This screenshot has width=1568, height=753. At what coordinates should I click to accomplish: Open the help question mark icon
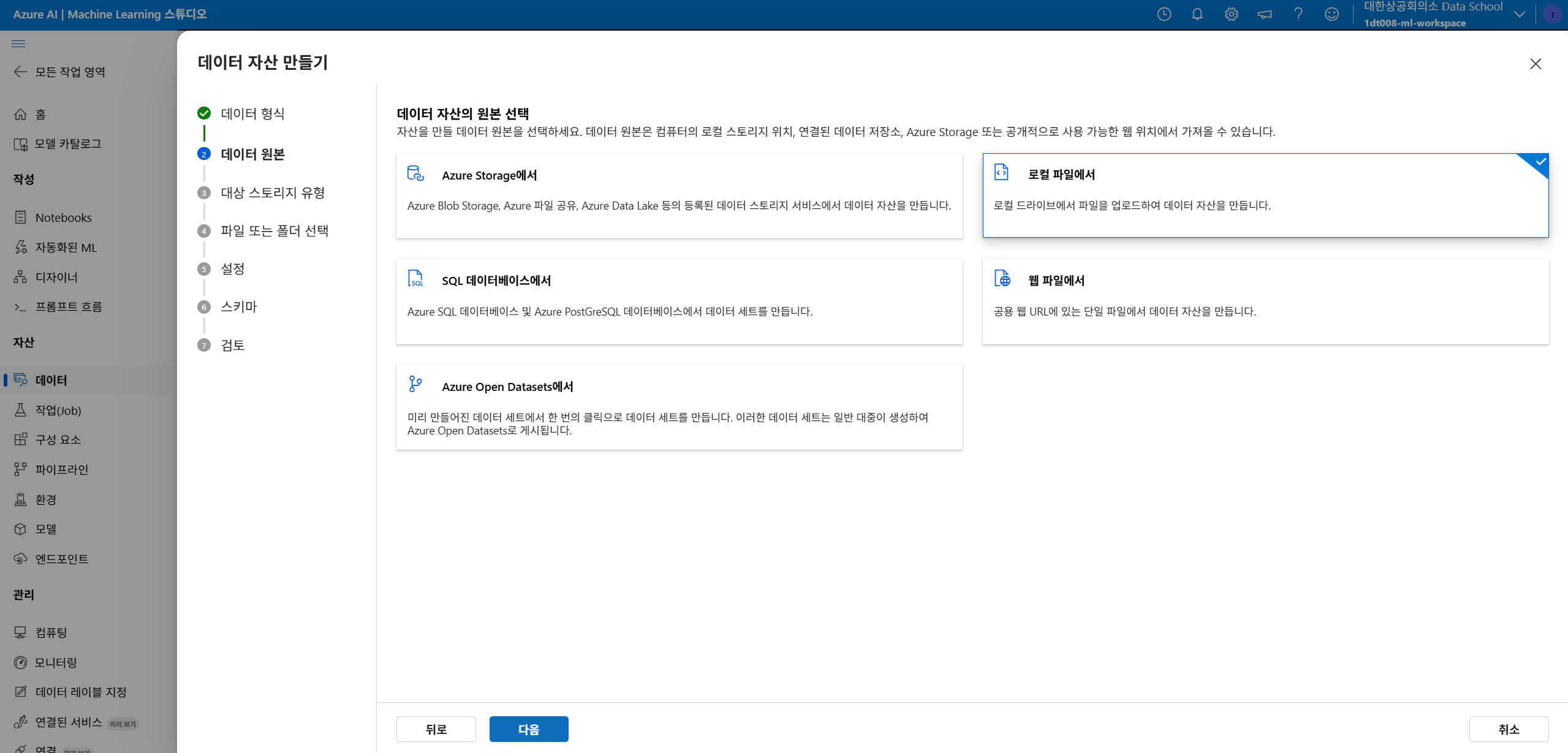pos(1298,14)
